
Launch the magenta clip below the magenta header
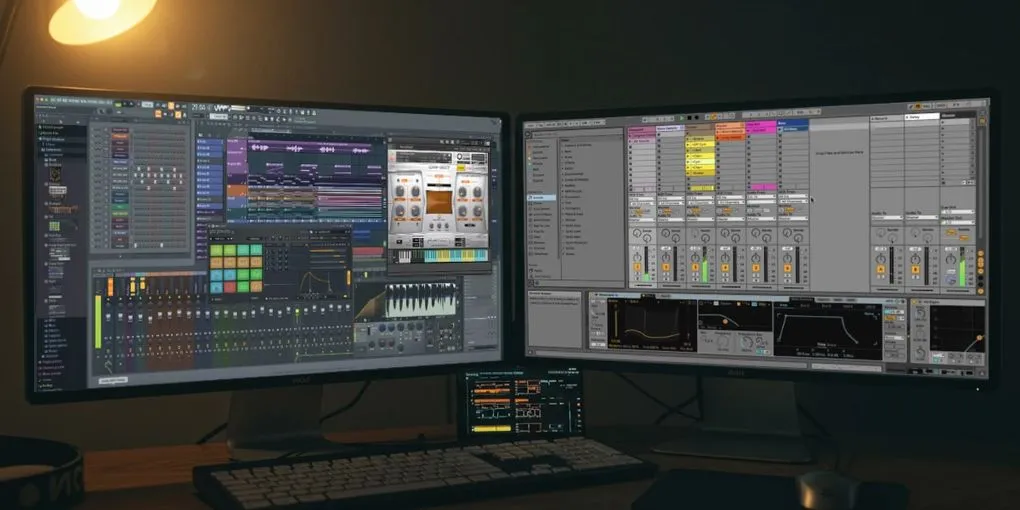[x=762, y=131]
